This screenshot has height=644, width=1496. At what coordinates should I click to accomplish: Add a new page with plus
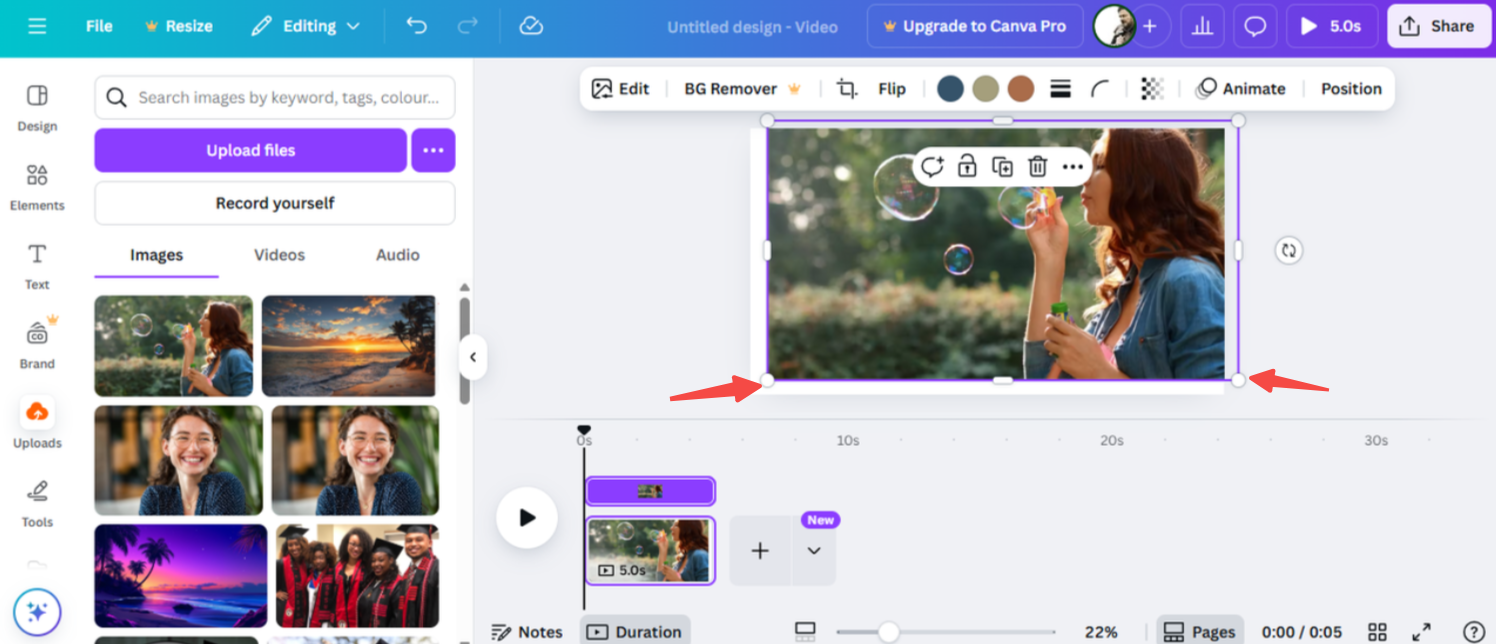(760, 550)
